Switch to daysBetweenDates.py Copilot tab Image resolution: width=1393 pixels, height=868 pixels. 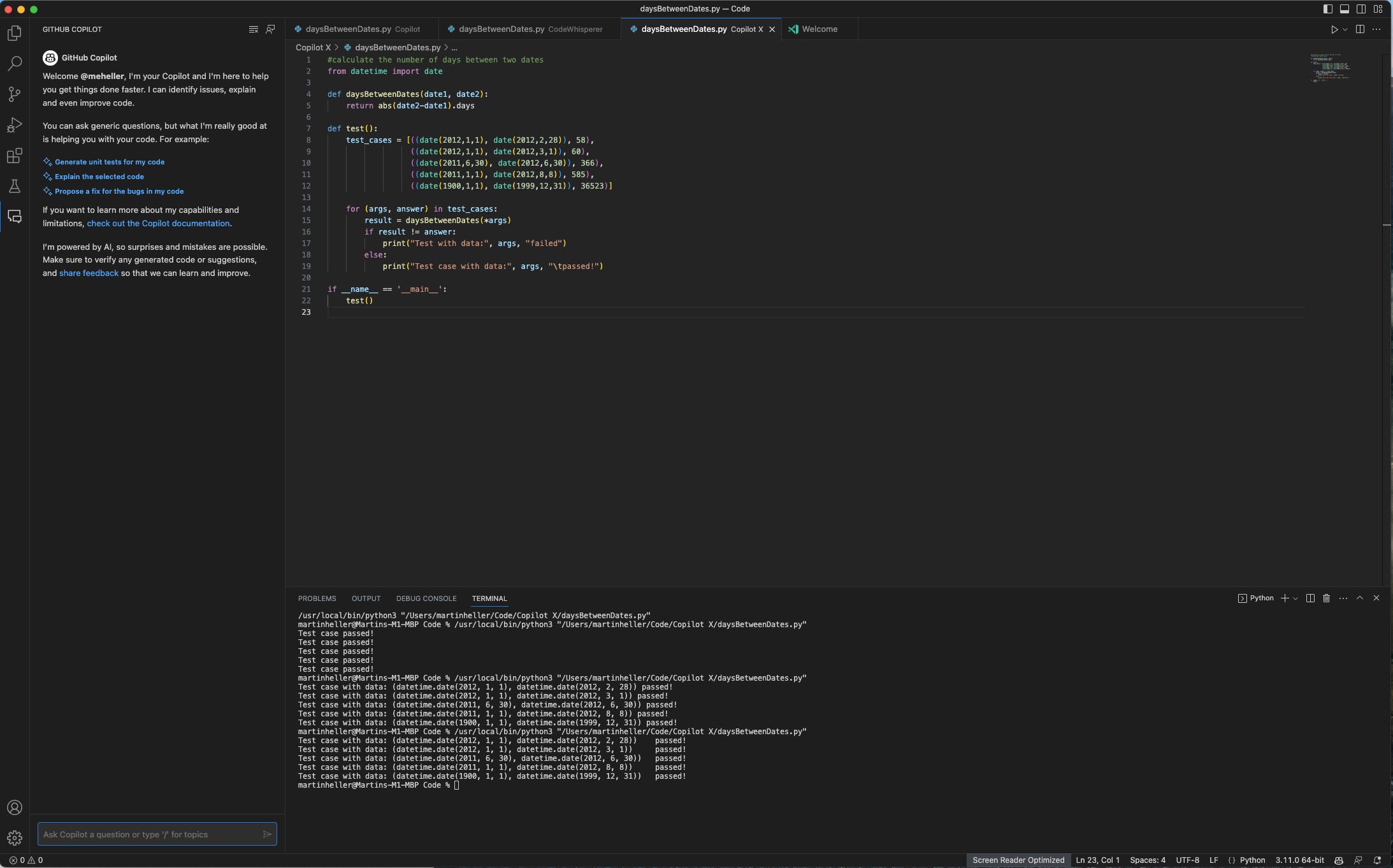[362, 29]
